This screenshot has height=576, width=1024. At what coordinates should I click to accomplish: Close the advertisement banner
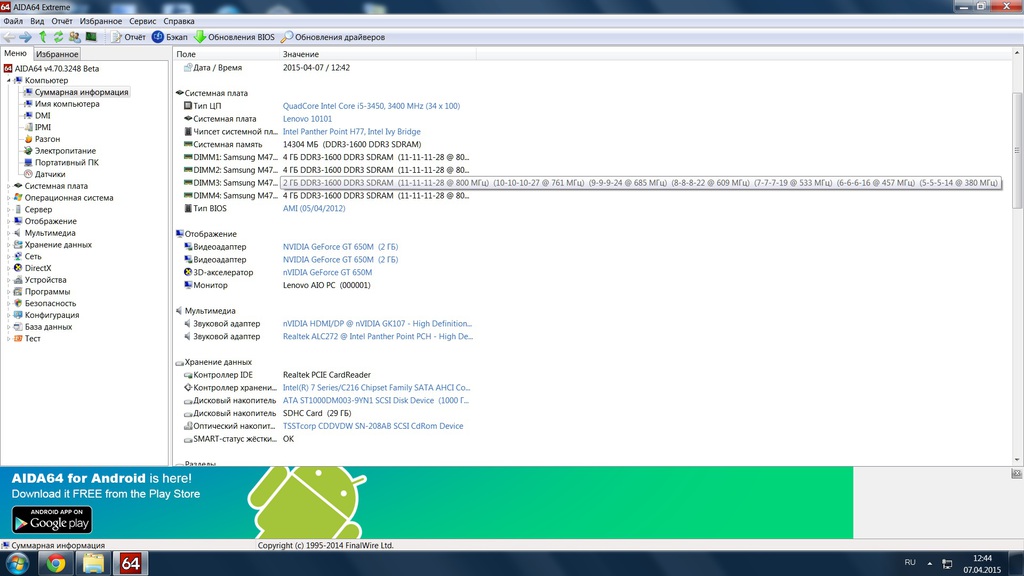pos(1016,473)
